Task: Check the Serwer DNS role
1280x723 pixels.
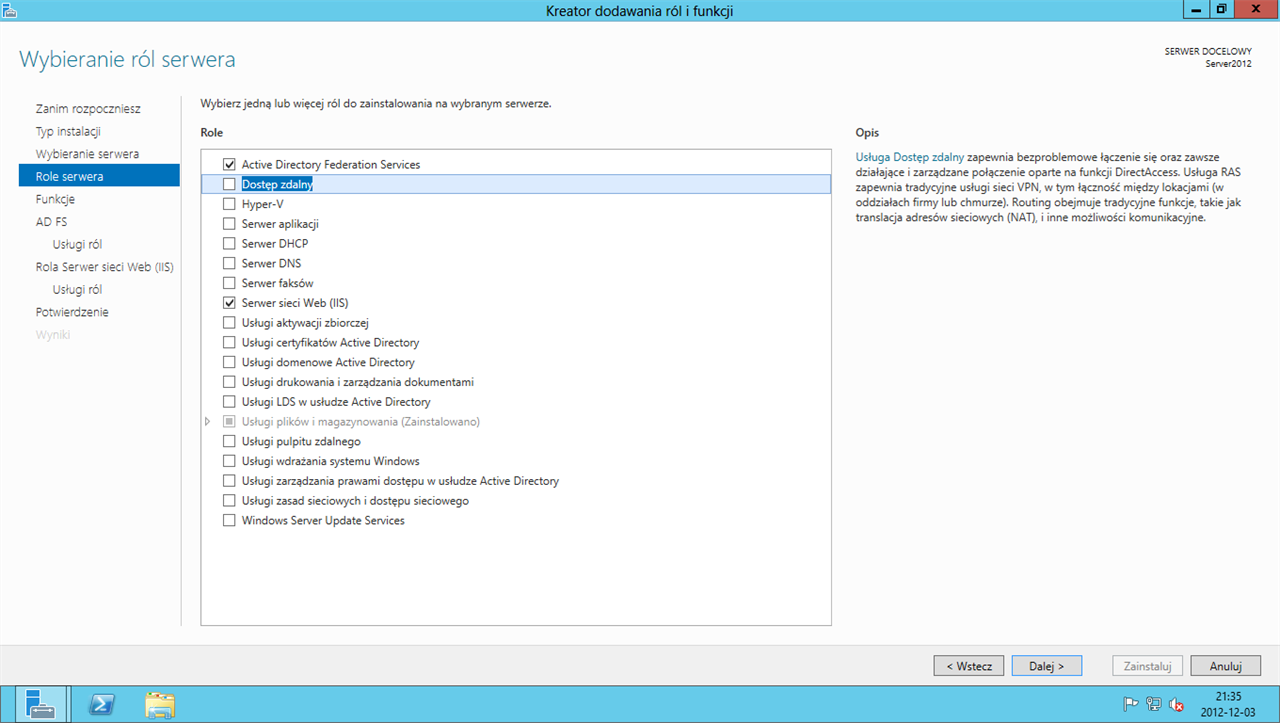Action: click(x=229, y=263)
